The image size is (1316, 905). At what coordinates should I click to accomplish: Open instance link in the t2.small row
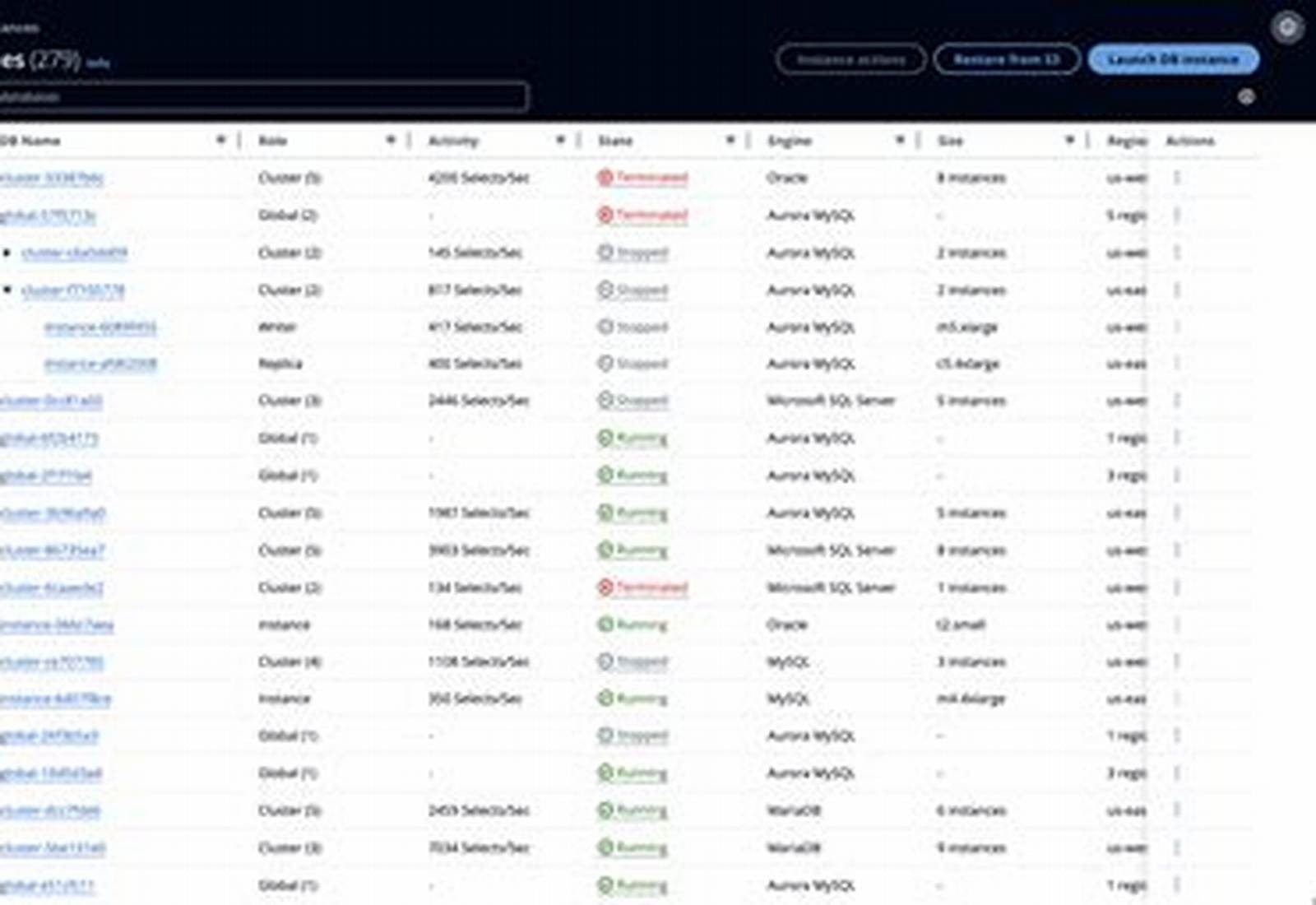[57, 625]
